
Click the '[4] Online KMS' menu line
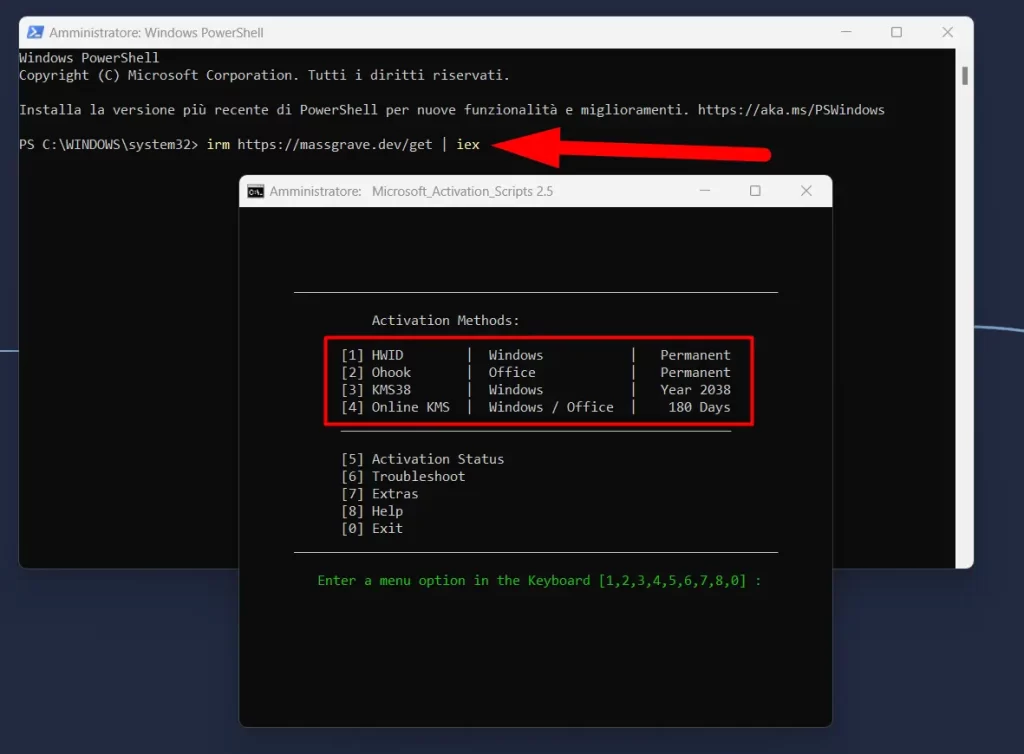click(536, 407)
